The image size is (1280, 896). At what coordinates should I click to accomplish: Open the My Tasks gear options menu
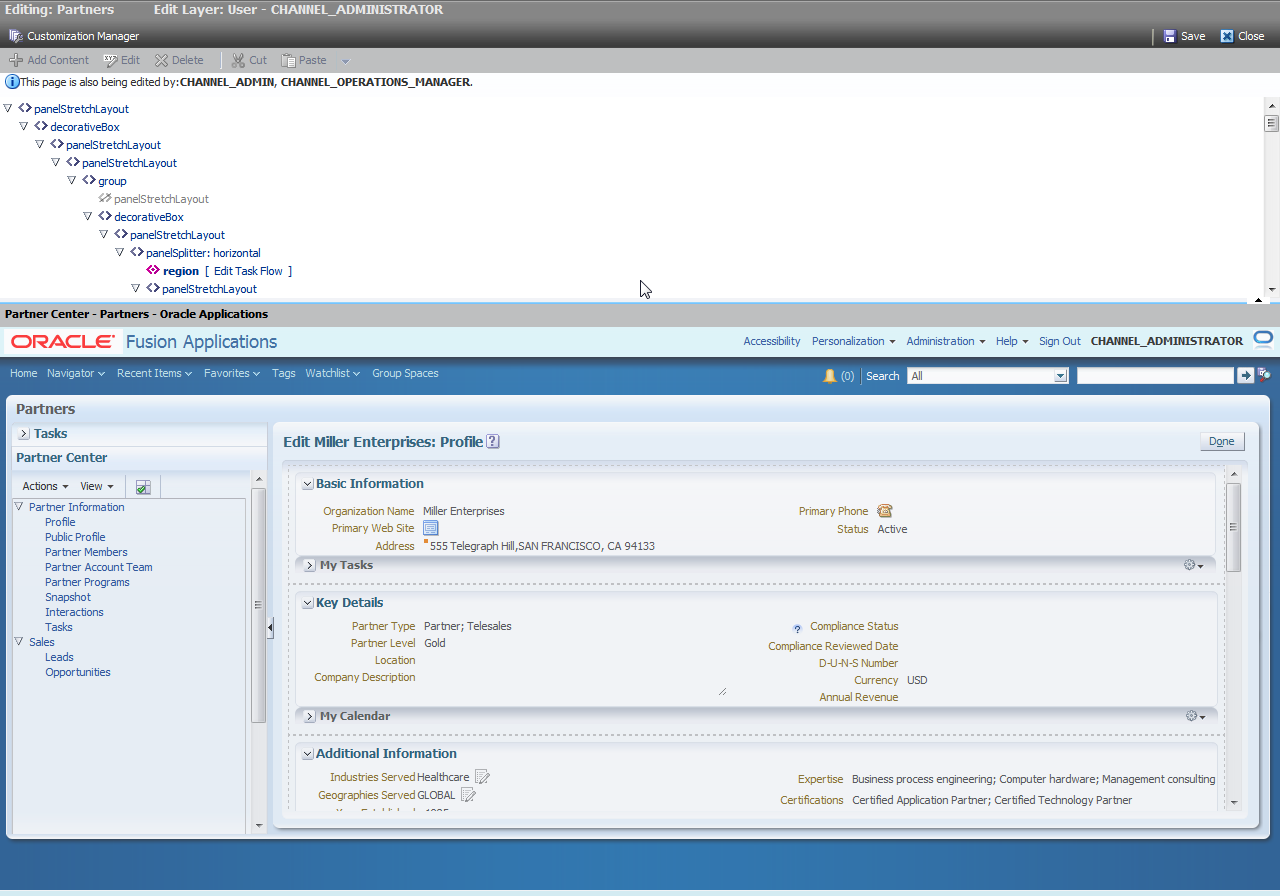tap(1193, 565)
